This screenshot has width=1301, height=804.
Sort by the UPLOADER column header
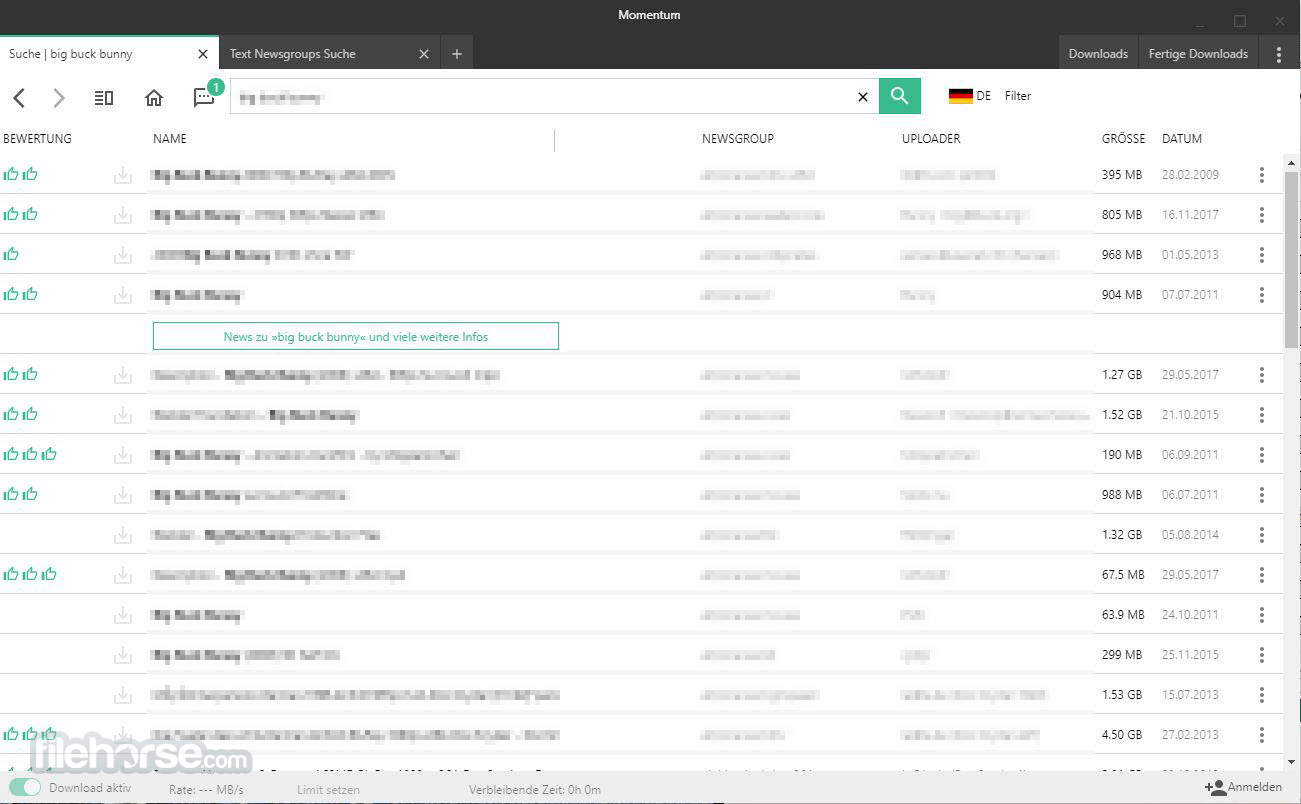click(x=931, y=139)
